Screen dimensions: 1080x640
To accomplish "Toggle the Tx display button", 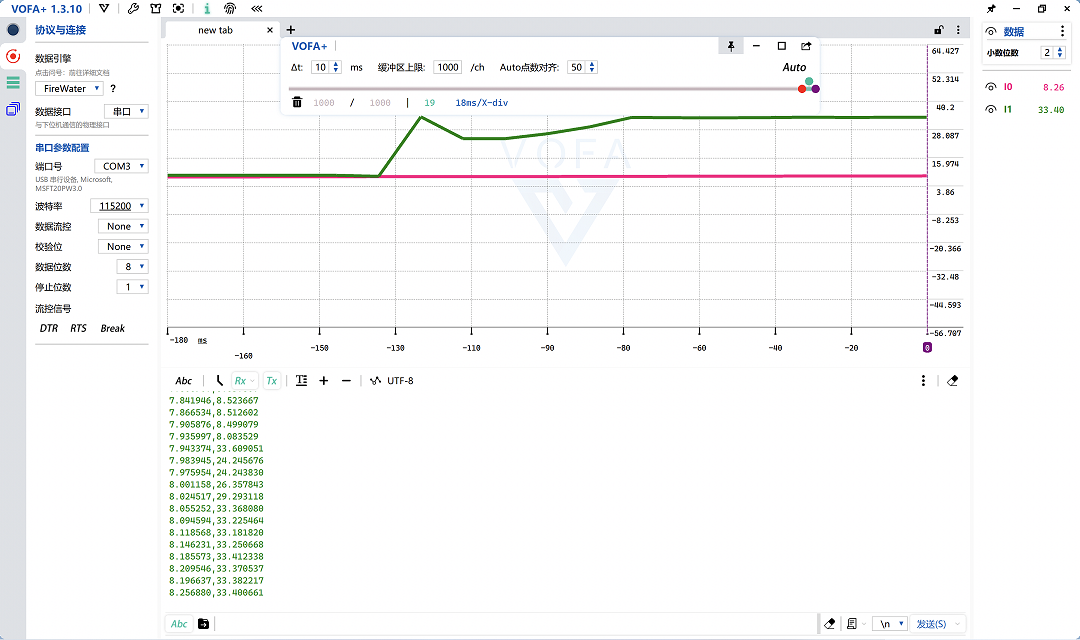I will click(x=272, y=380).
